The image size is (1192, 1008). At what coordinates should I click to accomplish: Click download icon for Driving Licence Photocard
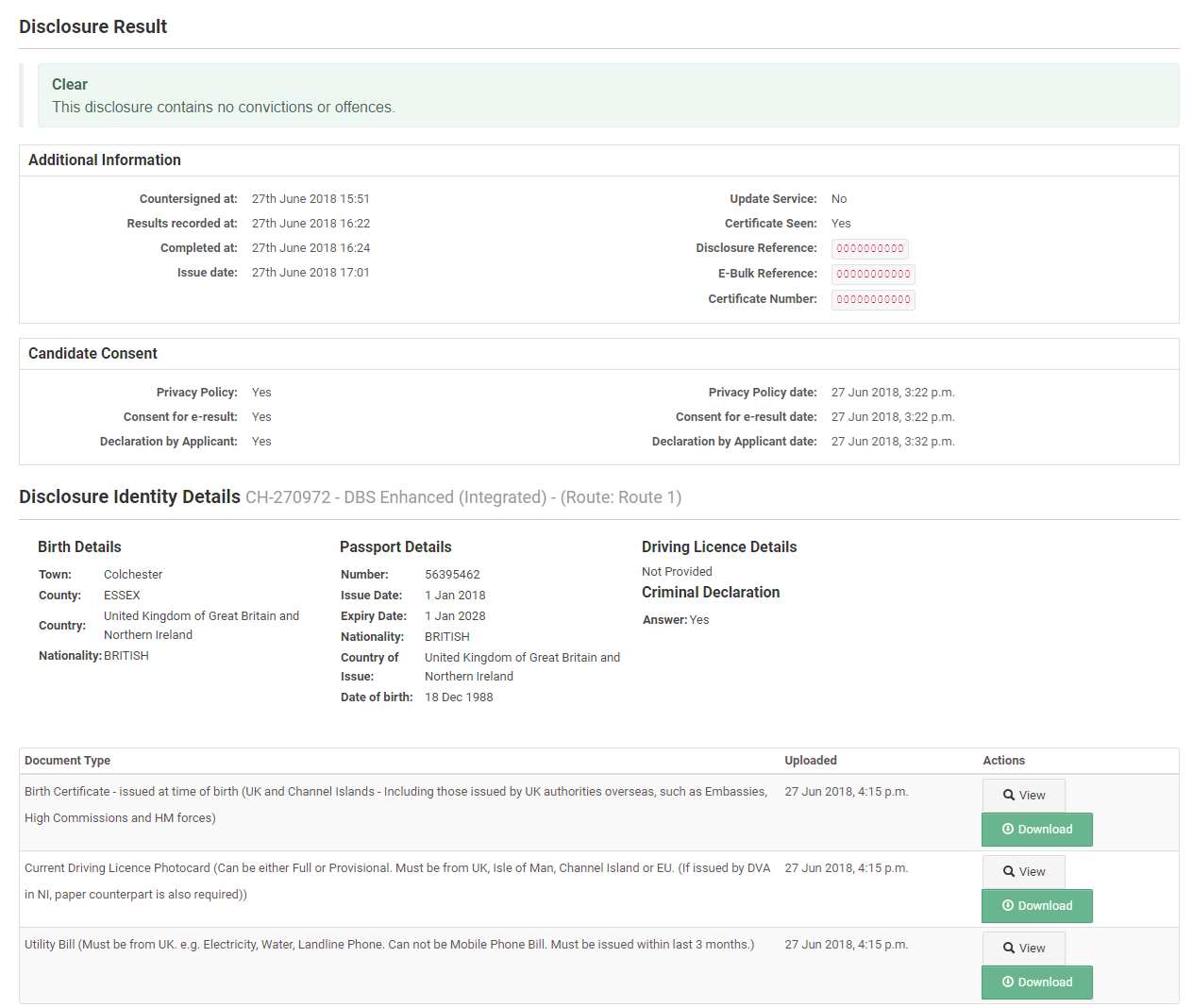[x=1008, y=906]
